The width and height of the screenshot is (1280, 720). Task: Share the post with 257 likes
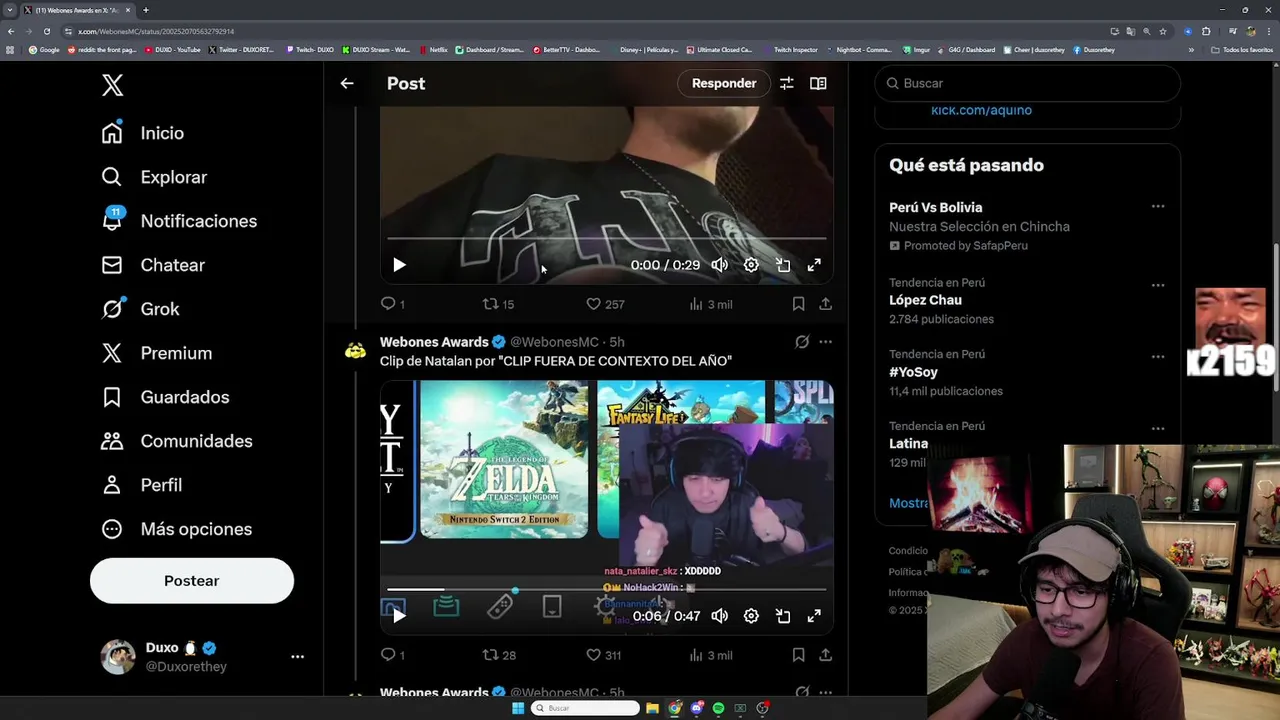[x=825, y=304]
